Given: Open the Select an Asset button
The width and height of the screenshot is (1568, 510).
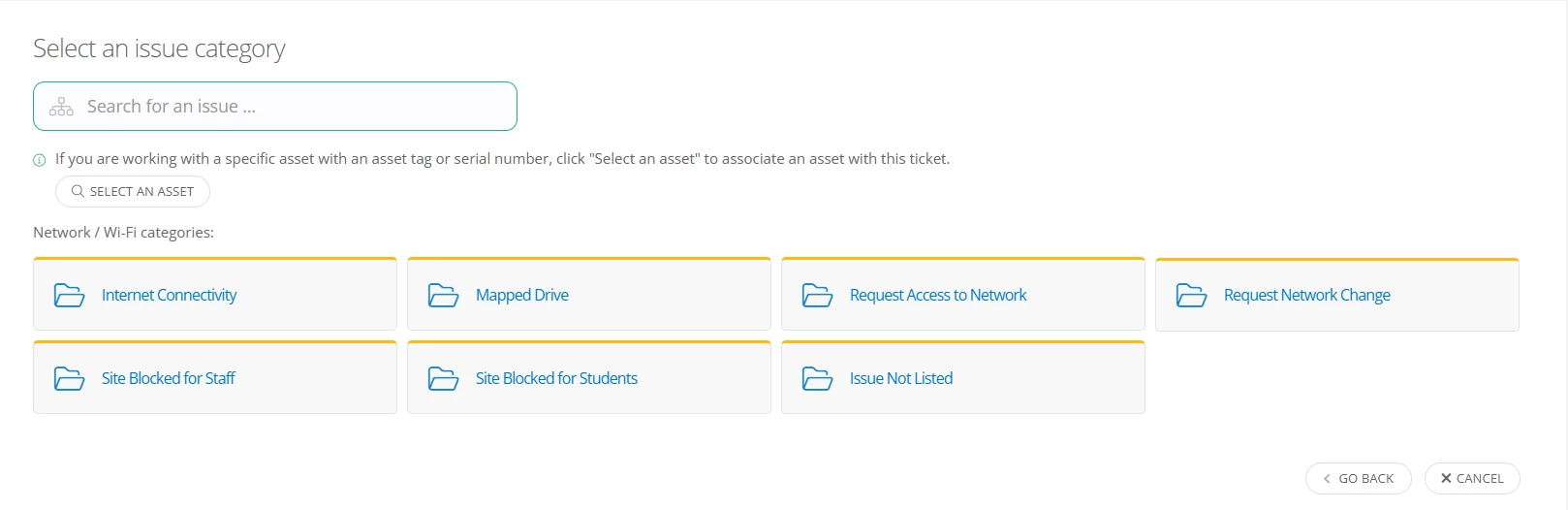Looking at the screenshot, I should click(133, 191).
